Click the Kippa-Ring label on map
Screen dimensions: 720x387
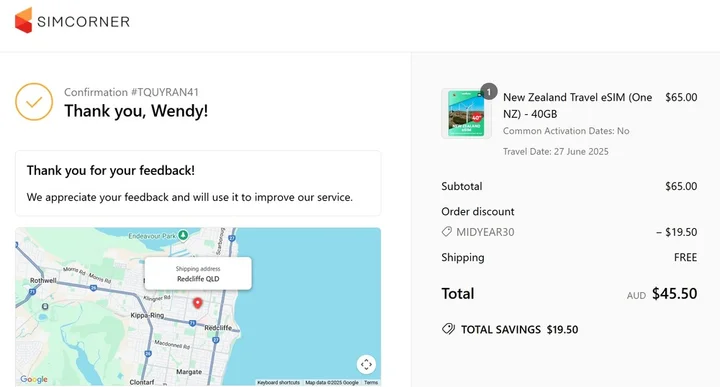tap(147, 315)
